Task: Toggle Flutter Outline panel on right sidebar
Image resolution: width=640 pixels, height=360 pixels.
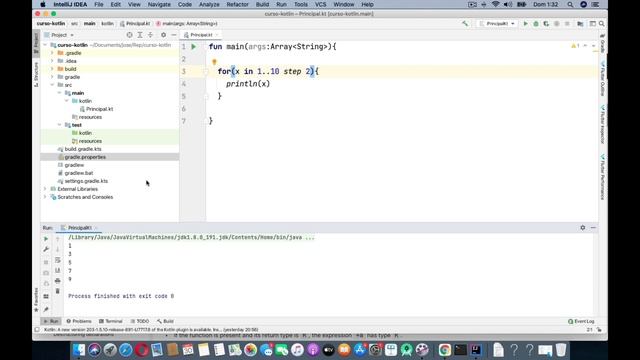Action: coord(602,79)
